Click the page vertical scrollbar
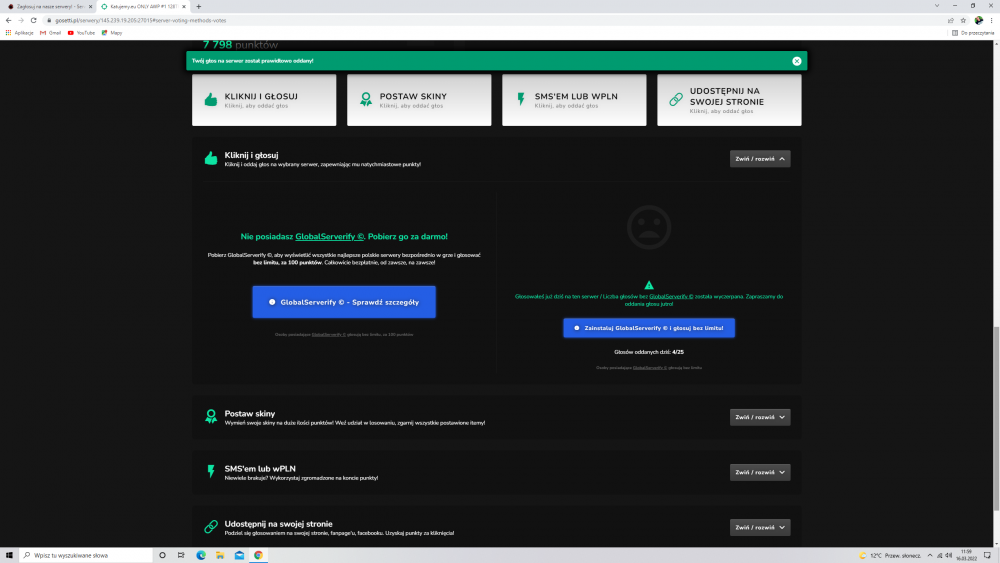The width and height of the screenshot is (1000, 563). click(996, 418)
